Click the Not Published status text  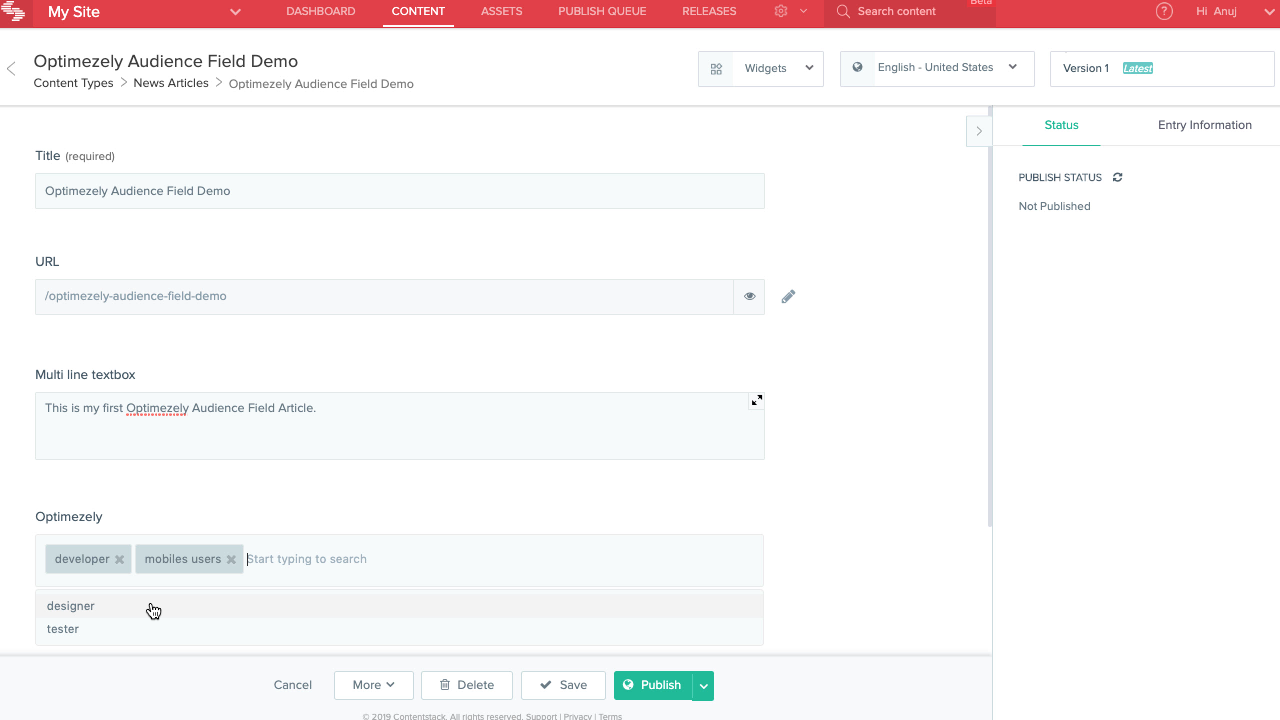click(1054, 206)
